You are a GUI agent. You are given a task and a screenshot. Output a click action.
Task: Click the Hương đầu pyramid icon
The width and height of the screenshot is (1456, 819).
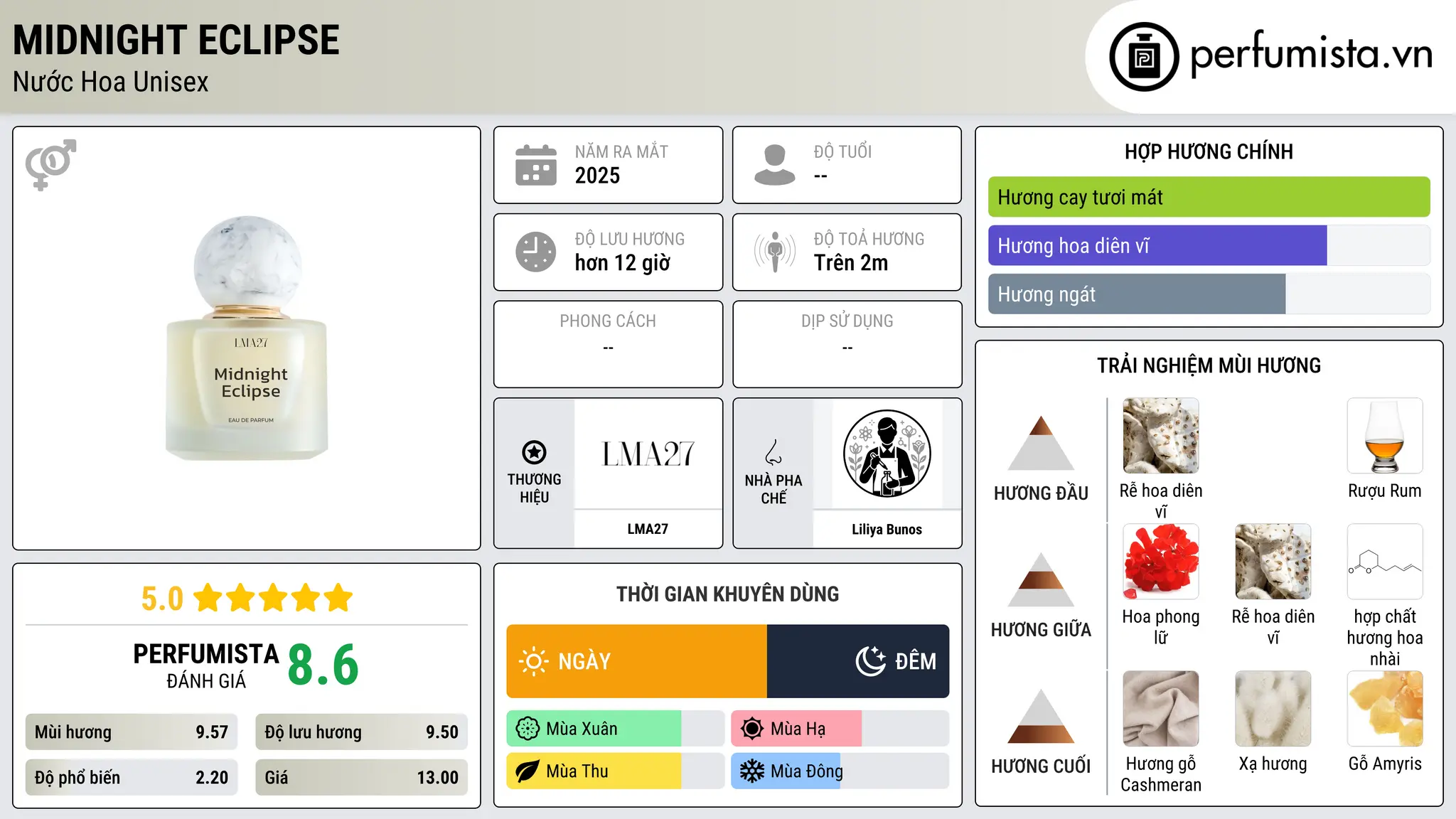[x=1041, y=443]
